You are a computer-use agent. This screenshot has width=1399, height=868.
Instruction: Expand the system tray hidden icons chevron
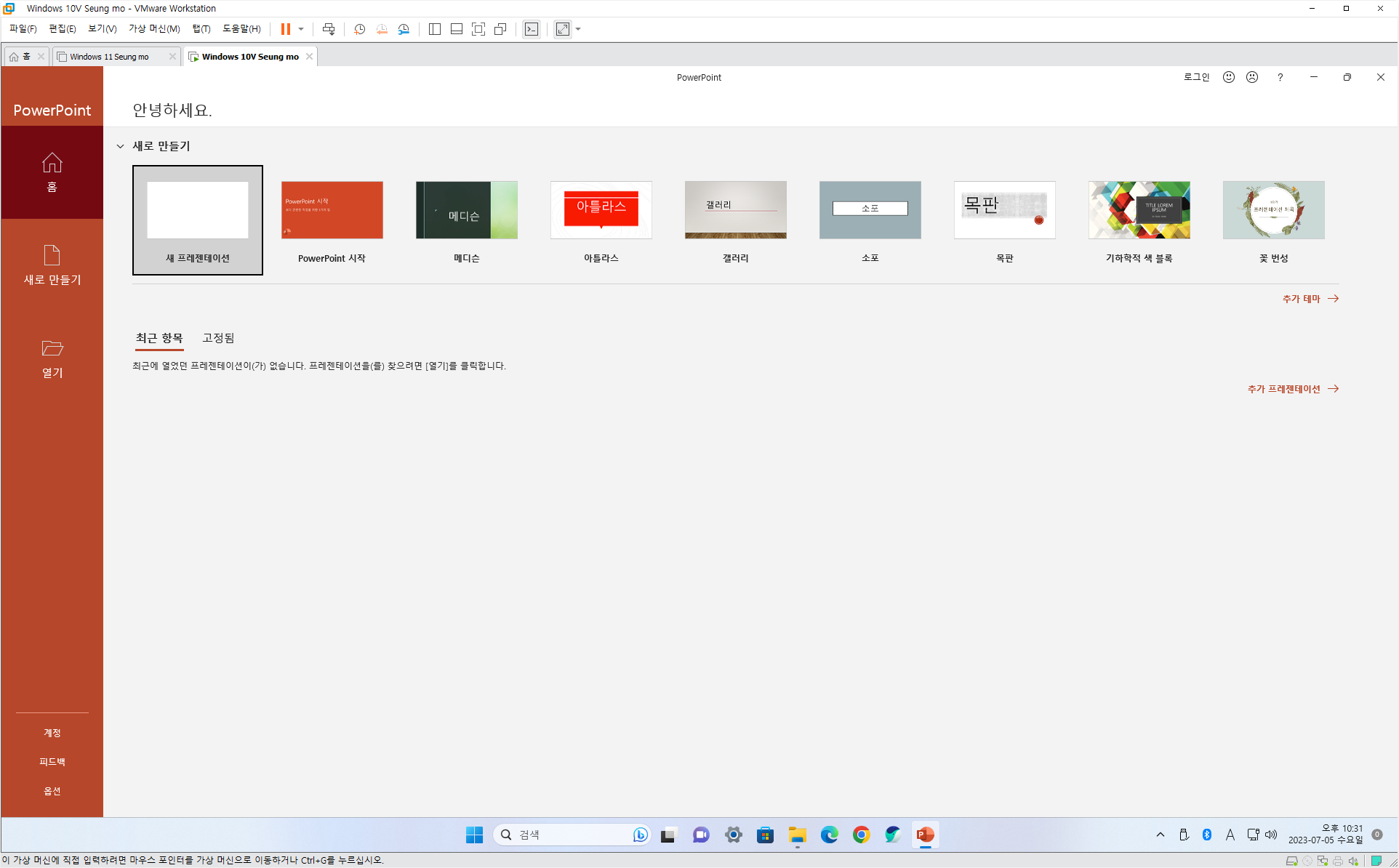point(1160,835)
